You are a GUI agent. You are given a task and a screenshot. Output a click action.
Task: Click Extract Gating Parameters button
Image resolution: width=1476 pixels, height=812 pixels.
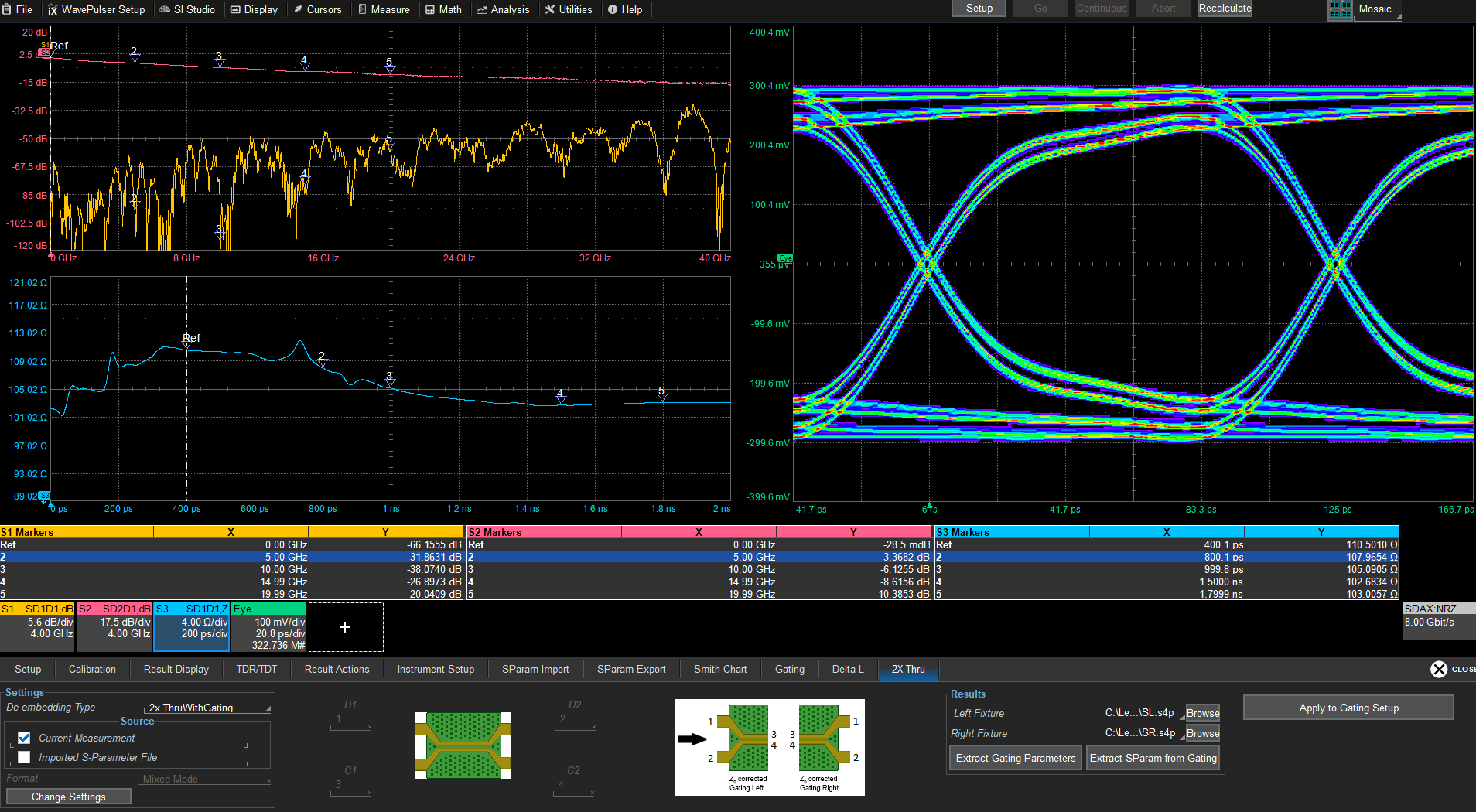click(x=1015, y=758)
